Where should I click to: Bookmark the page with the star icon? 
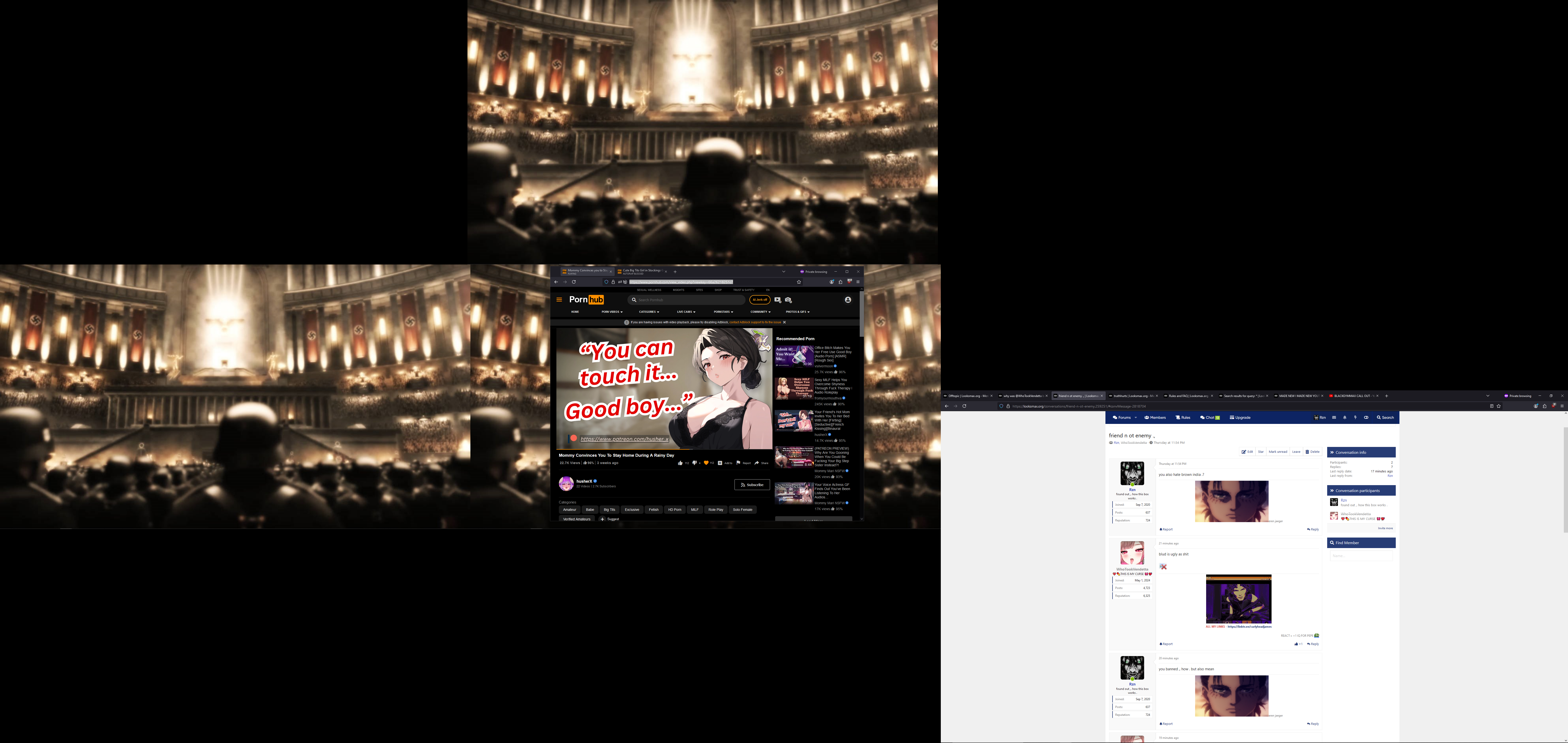coord(1499,406)
